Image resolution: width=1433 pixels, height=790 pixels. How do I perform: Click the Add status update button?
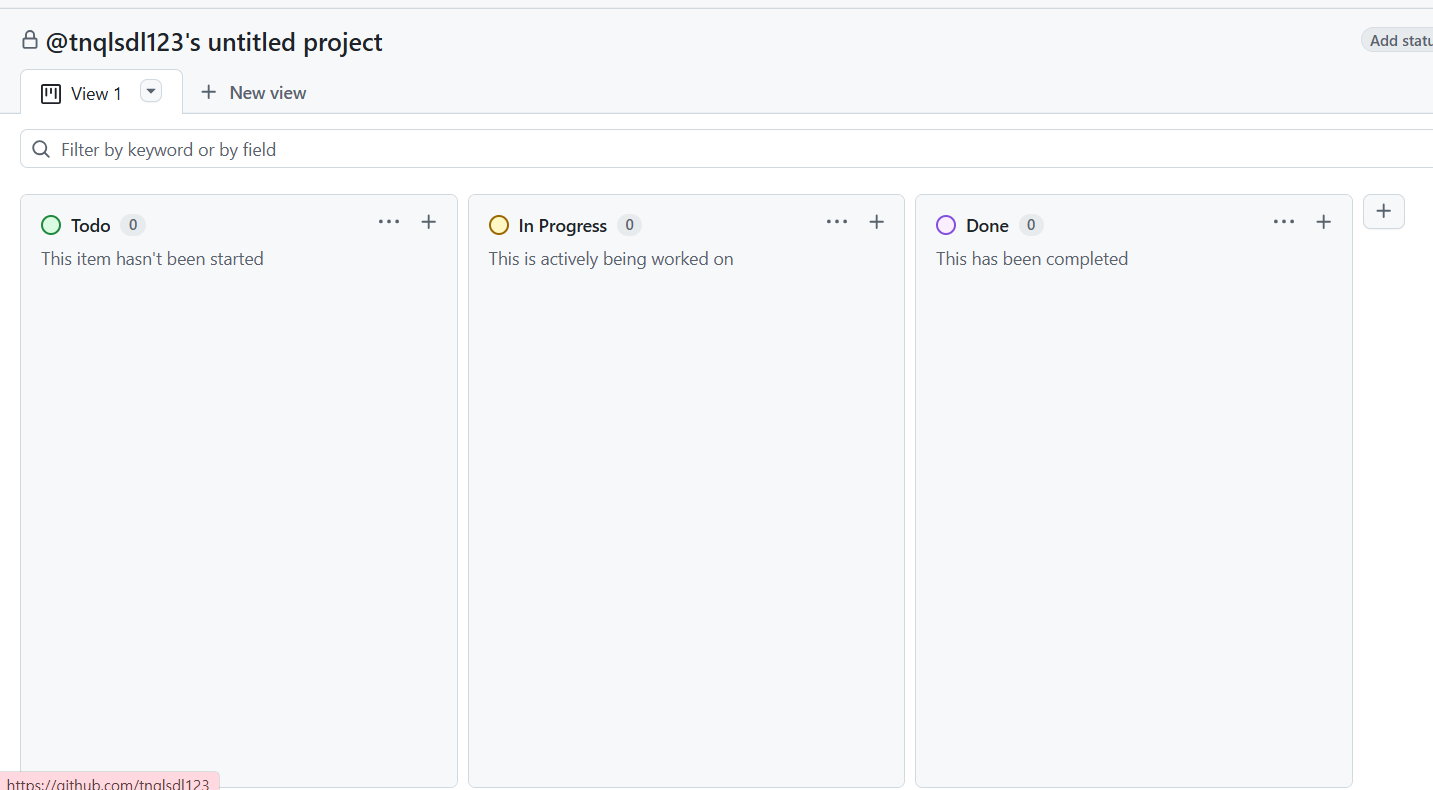coord(1398,40)
